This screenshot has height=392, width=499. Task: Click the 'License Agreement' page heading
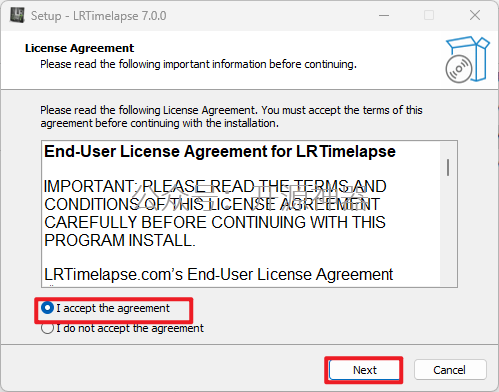pyautogui.click(x=79, y=48)
